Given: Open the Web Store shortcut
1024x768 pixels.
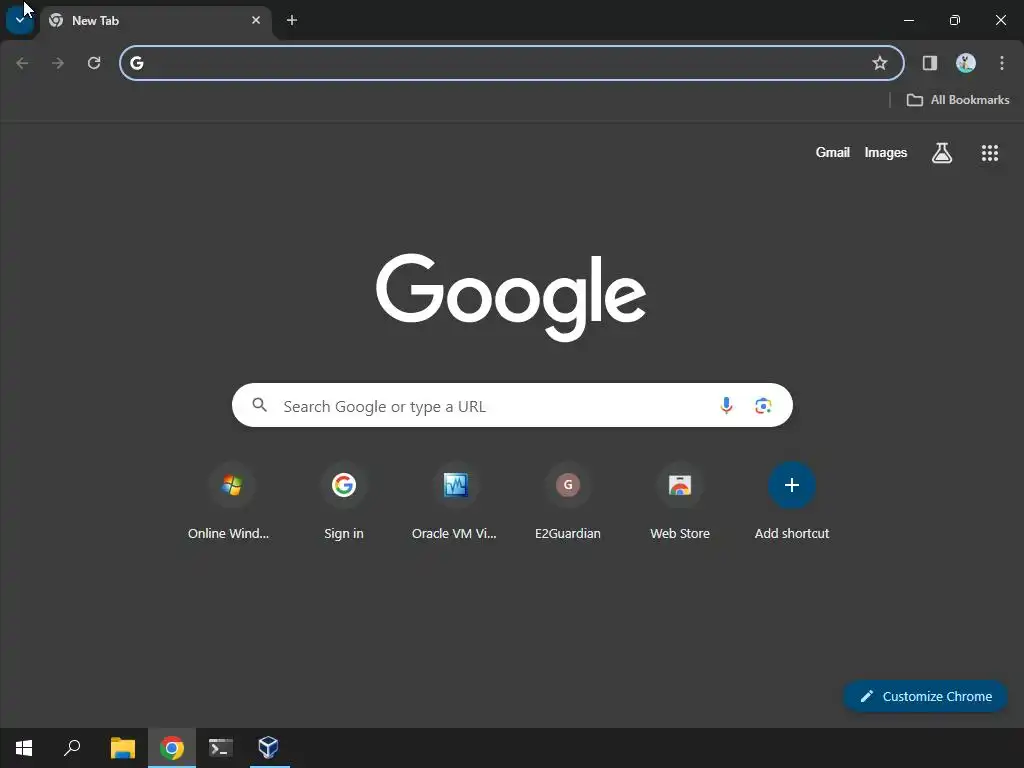Looking at the screenshot, I should pyautogui.click(x=680, y=503).
